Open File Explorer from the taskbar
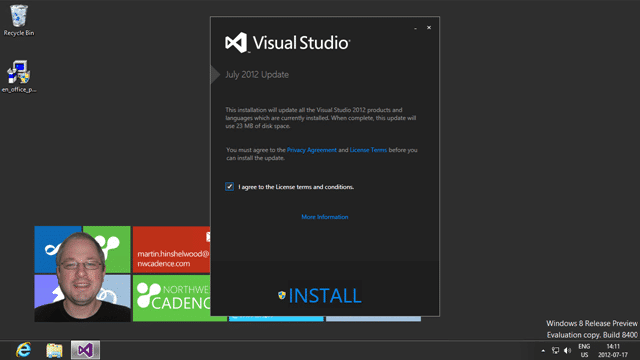 (x=54, y=350)
